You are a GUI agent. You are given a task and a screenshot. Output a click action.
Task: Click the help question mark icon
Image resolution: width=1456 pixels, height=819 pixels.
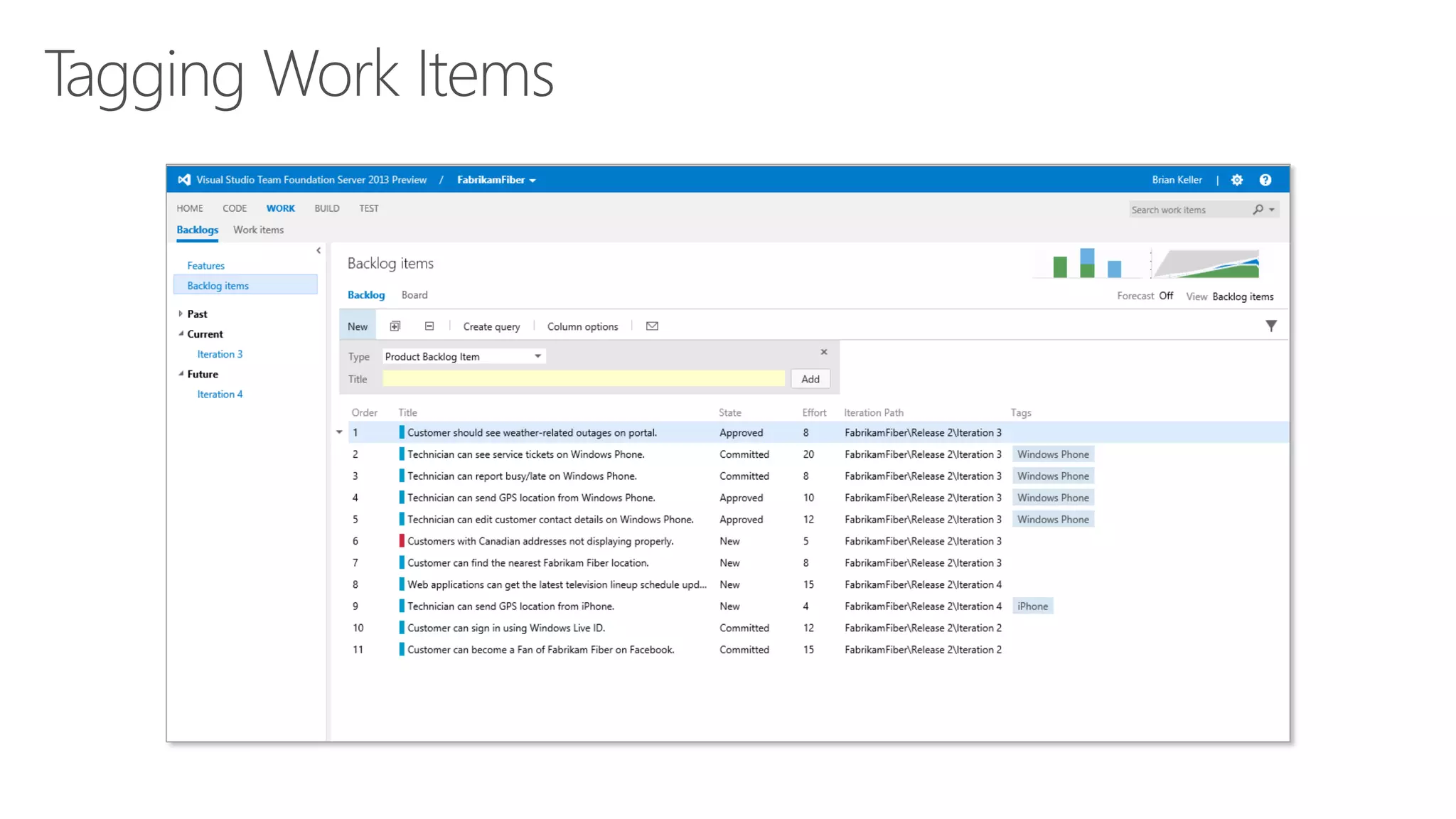(1265, 180)
